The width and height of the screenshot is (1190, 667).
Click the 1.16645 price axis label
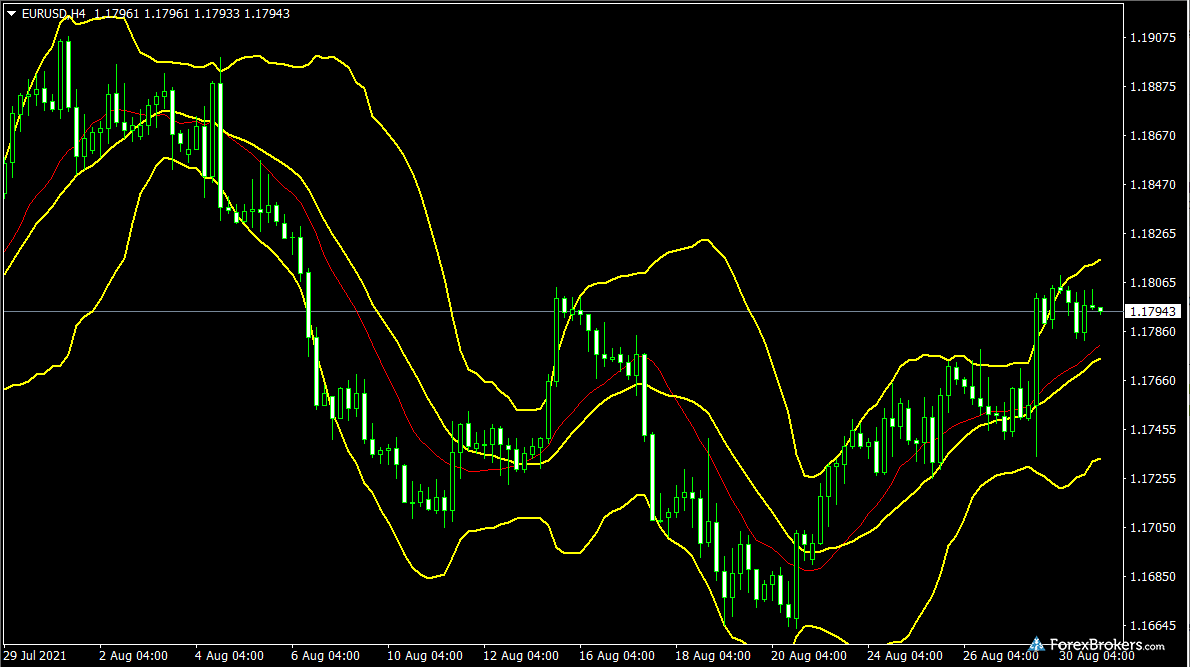(x=1152, y=626)
